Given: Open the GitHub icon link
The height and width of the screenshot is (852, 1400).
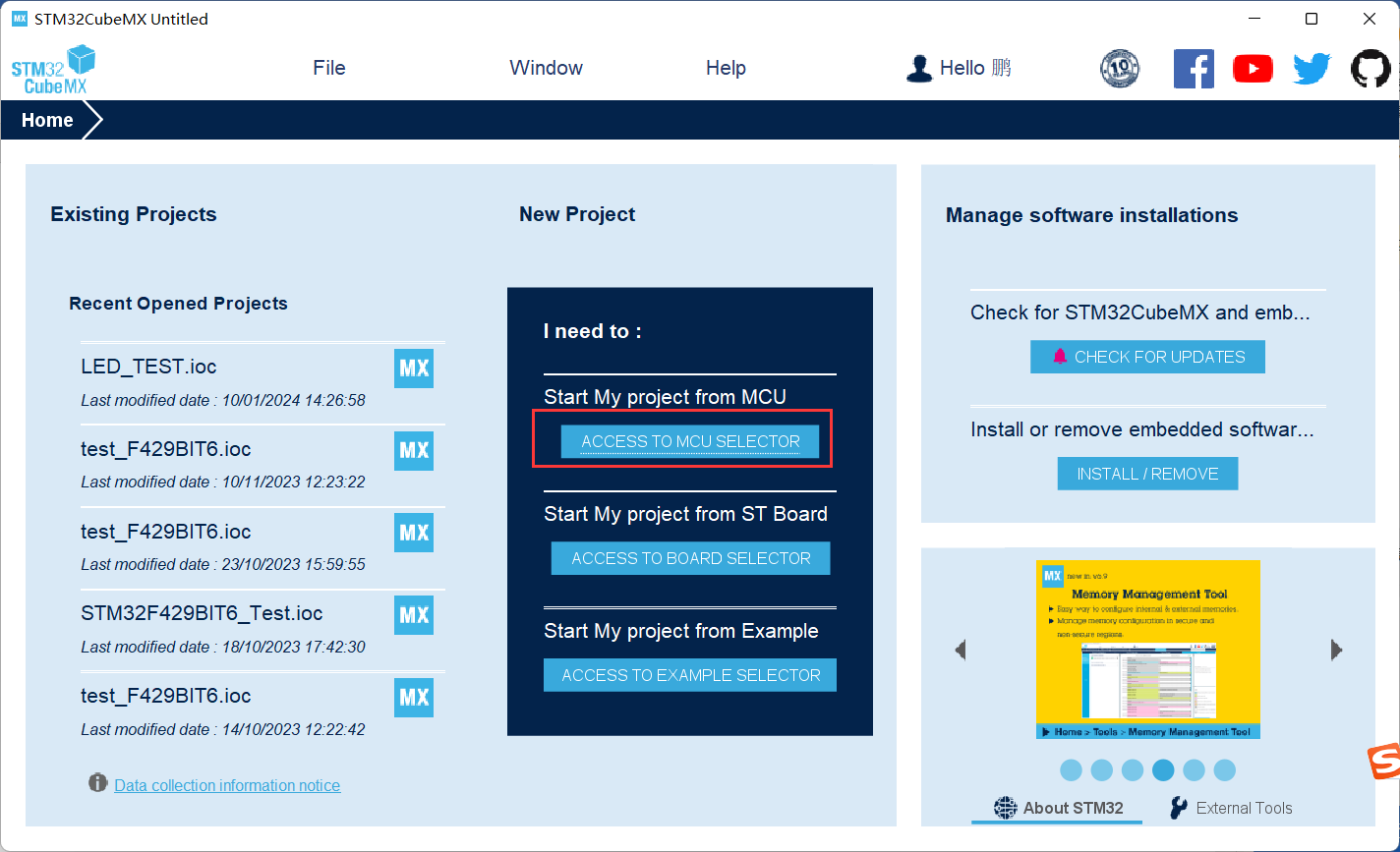Looking at the screenshot, I should pyautogui.click(x=1371, y=69).
